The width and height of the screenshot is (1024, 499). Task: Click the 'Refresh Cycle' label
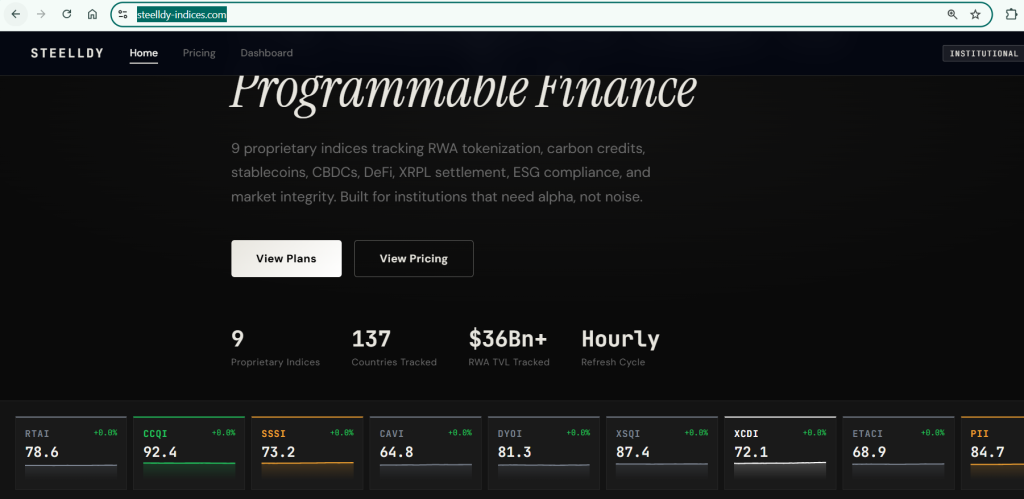613,362
